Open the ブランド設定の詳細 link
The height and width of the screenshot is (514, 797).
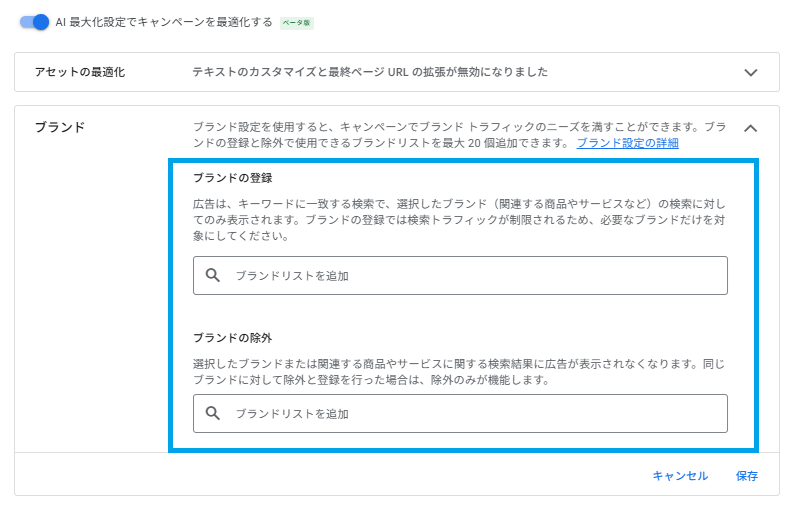click(627, 143)
